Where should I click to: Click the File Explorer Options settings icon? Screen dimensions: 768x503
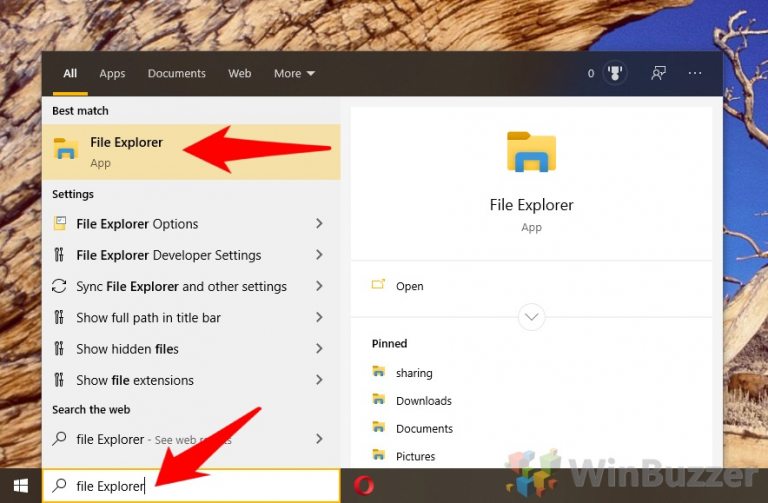coord(60,223)
